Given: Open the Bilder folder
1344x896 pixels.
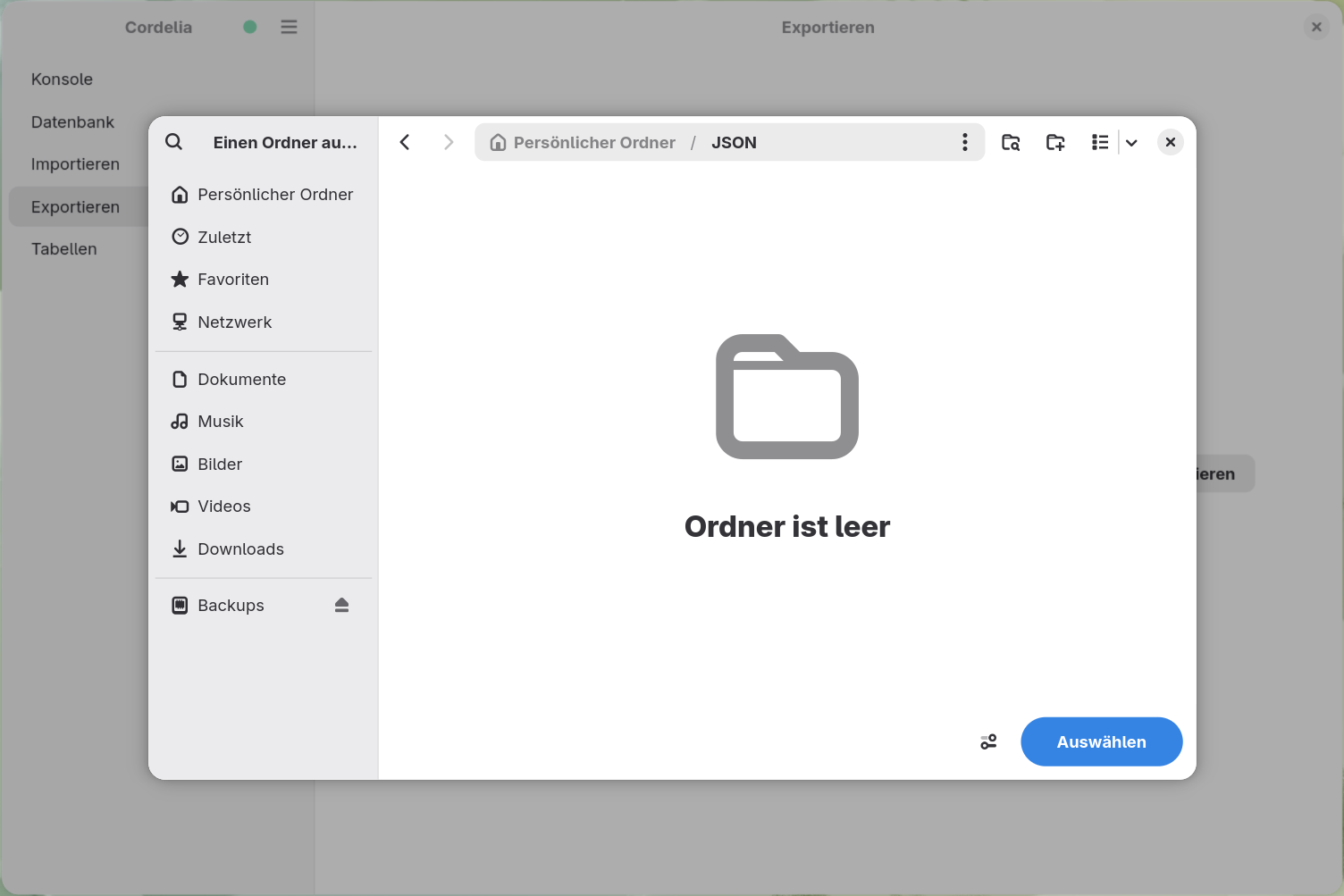Looking at the screenshot, I should (264, 465).
